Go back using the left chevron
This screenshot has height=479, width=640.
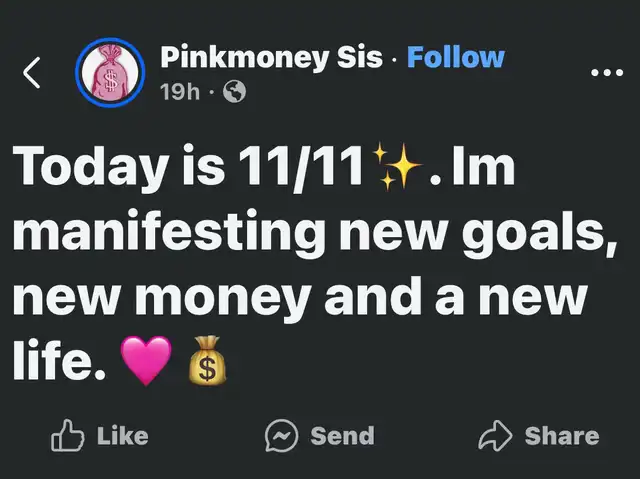(x=33, y=74)
